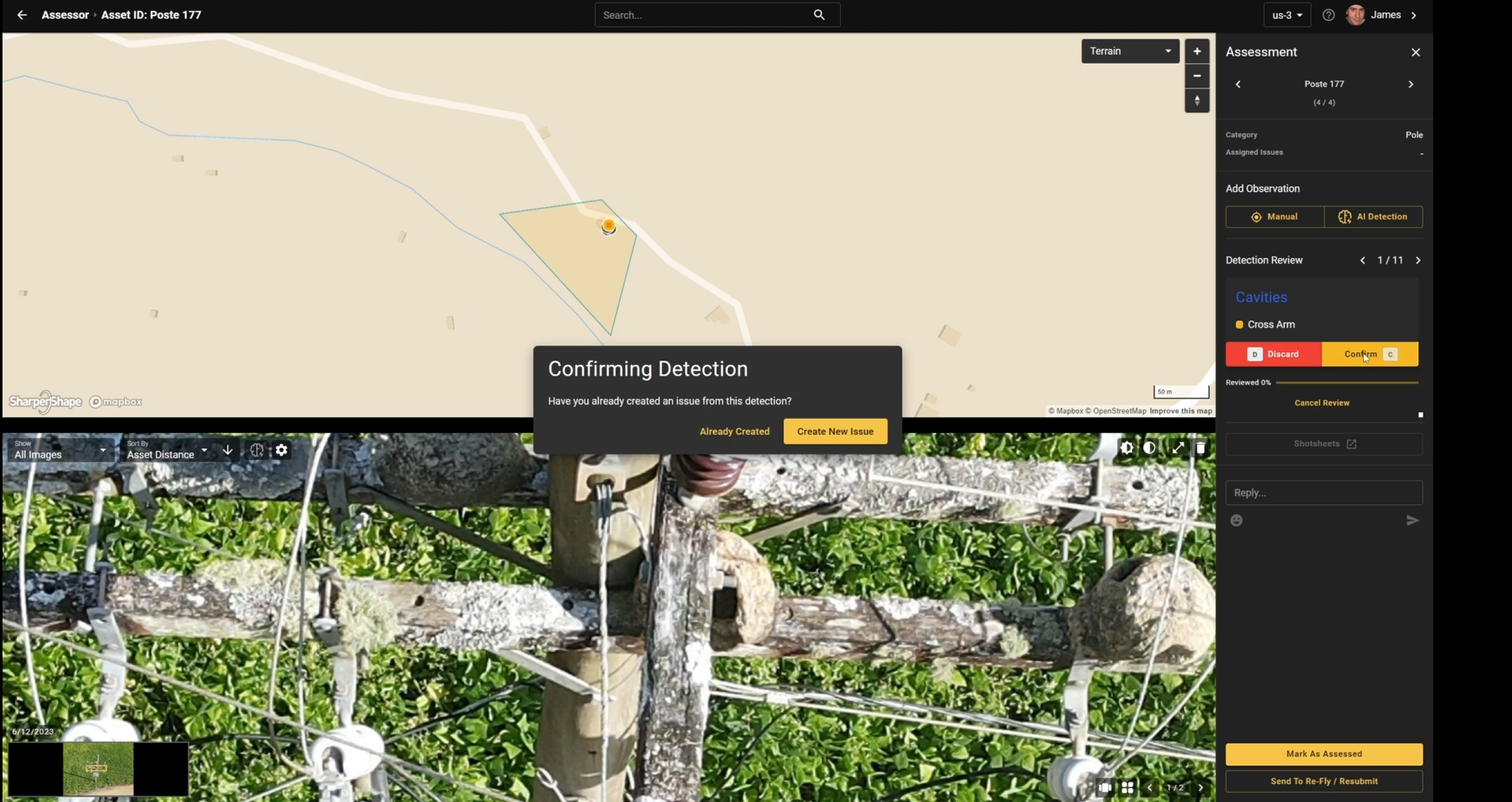Switch to grid view of images
The width and height of the screenshot is (1512, 802).
[x=1128, y=787]
